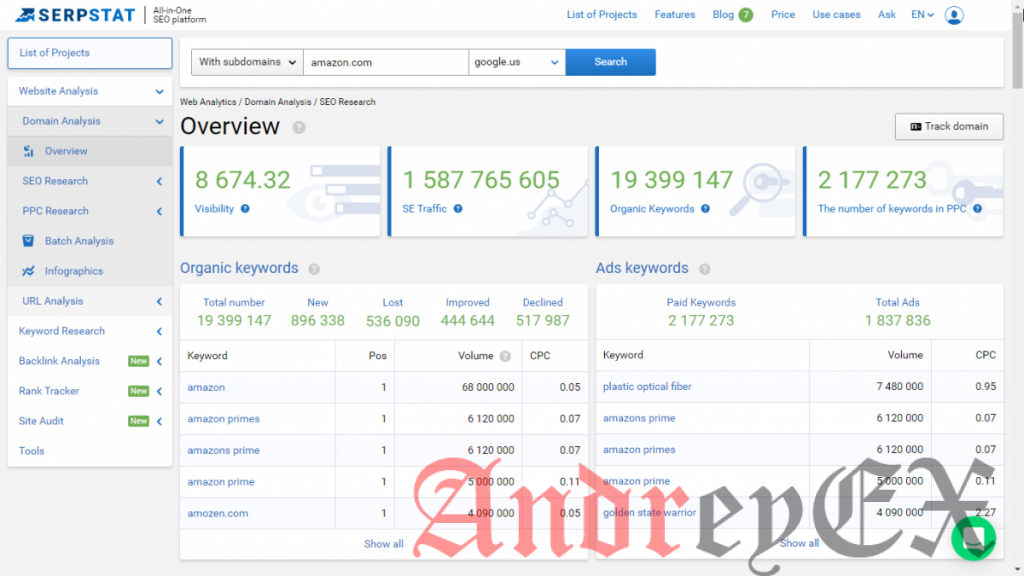Click Show all under organic keywords
This screenshot has width=1024, height=576.
pos(383,544)
